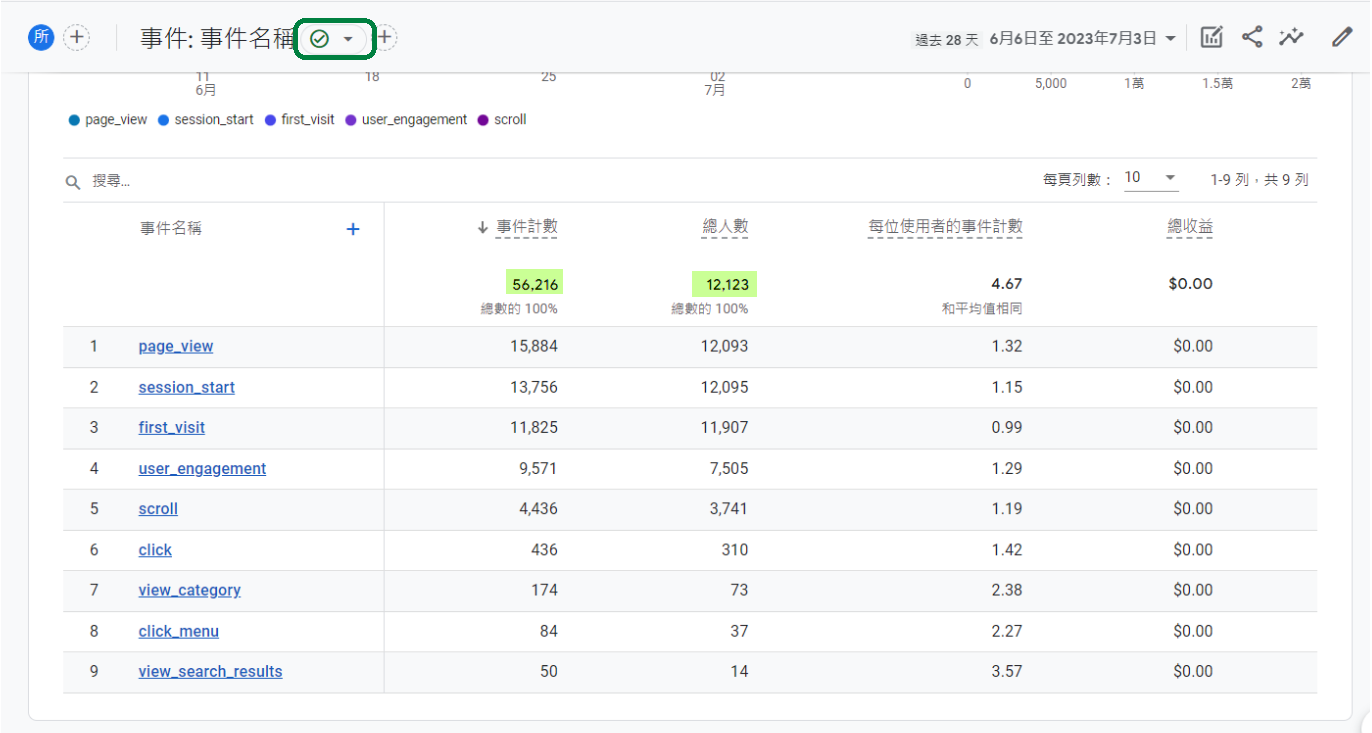Open the scroll event link
This screenshot has height=733, width=1372.
coord(158,509)
